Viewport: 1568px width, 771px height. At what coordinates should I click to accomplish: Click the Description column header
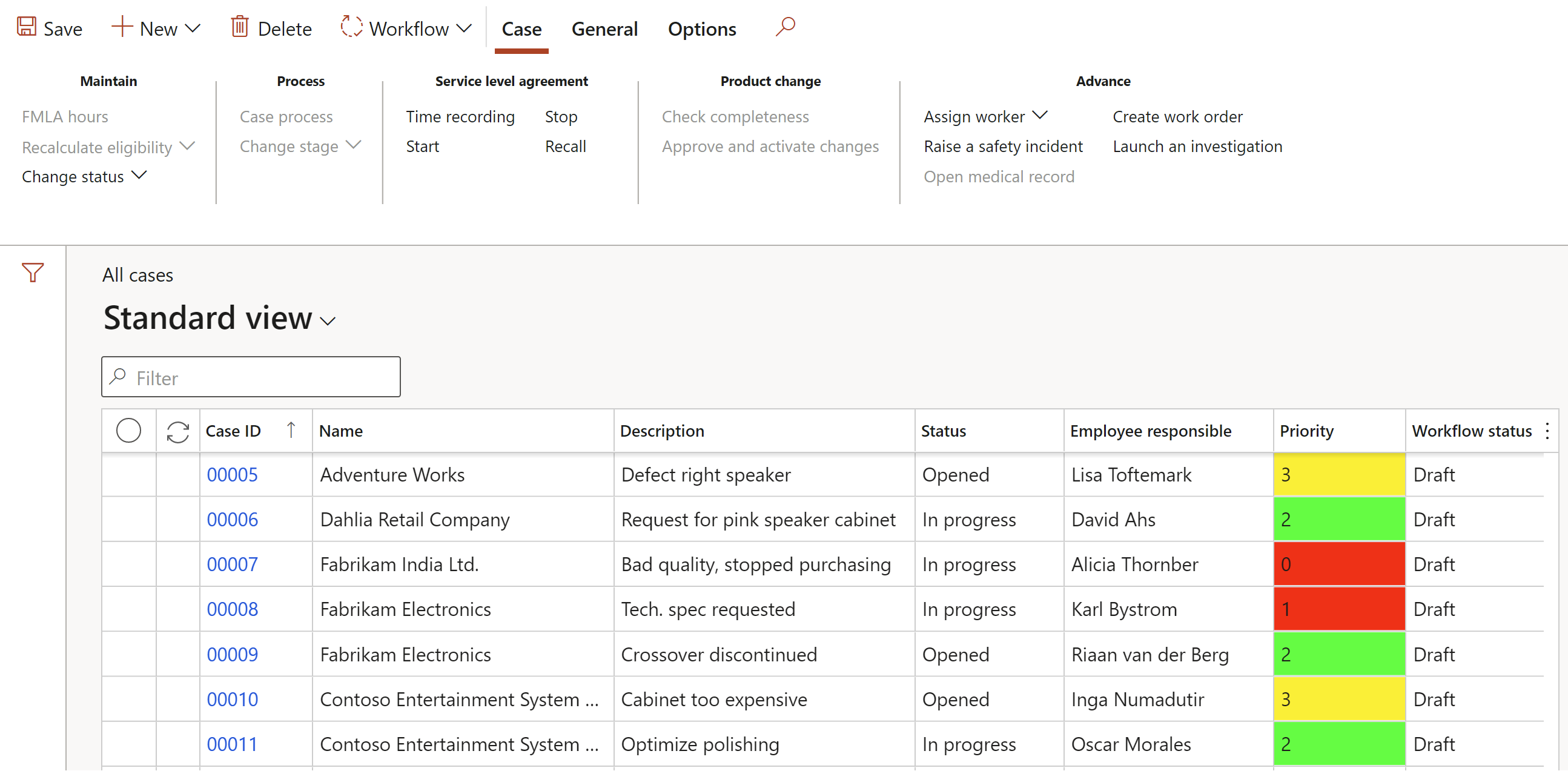[764, 431]
